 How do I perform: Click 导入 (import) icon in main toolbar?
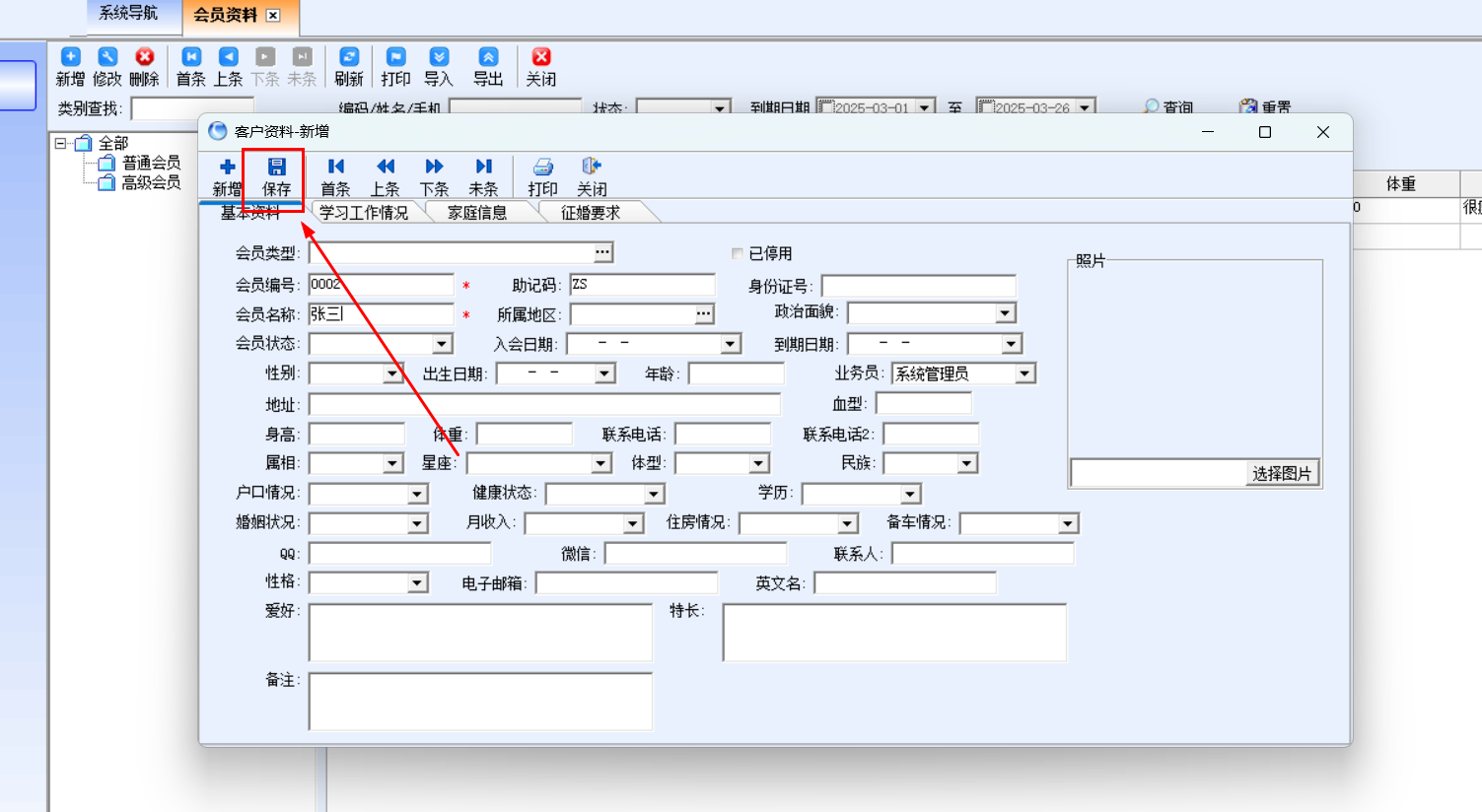(x=439, y=57)
